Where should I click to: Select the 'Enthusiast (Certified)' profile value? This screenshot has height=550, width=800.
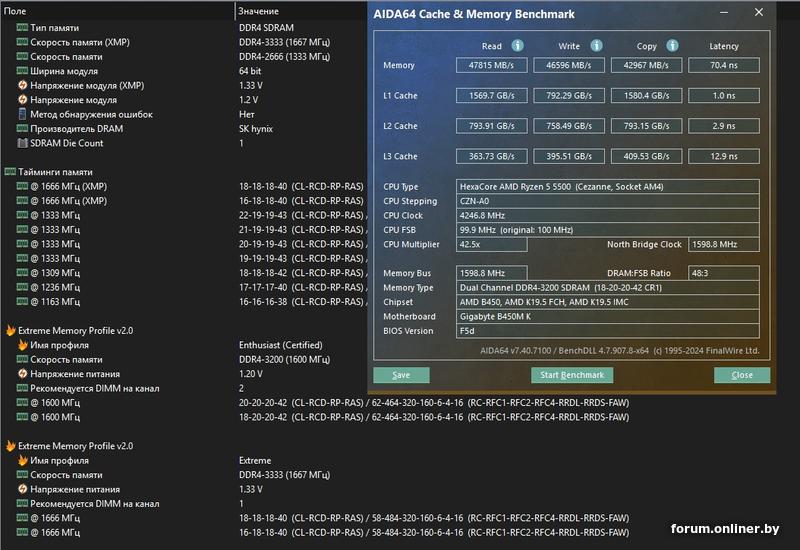pos(281,345)
